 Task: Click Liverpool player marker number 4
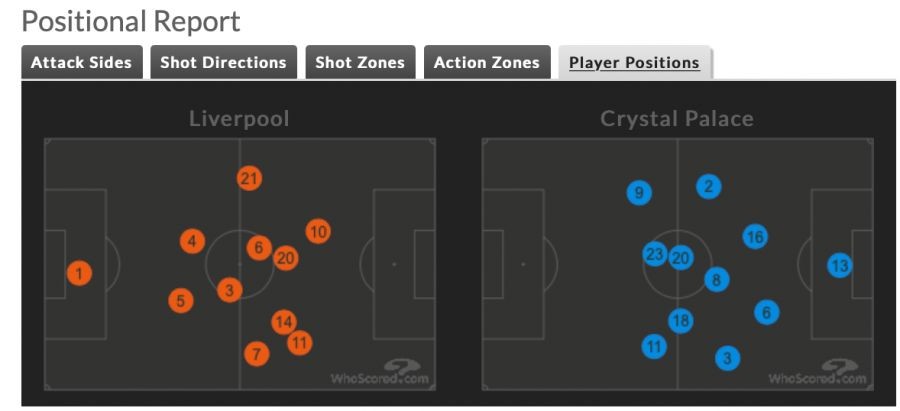coord(193,241)
